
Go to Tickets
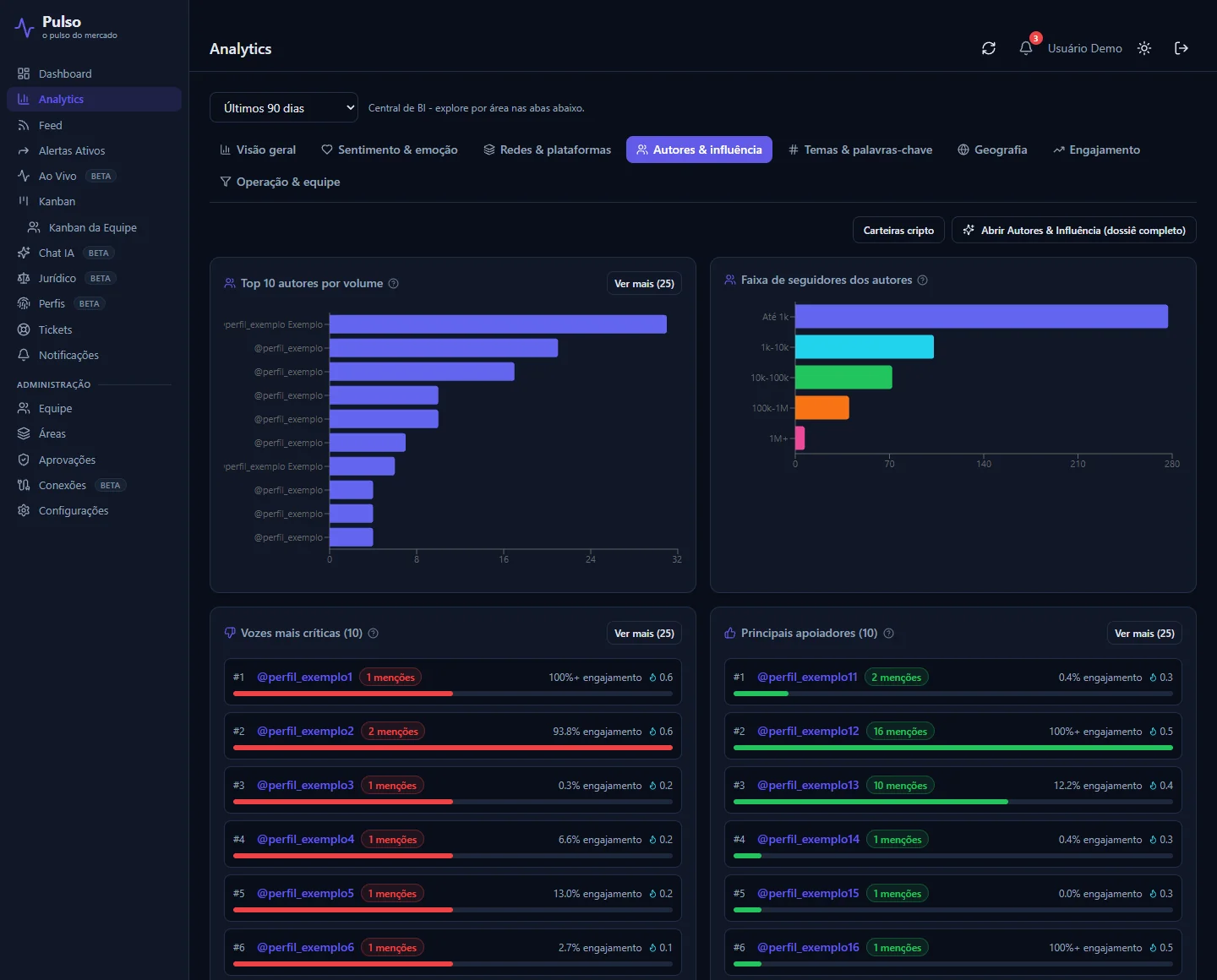[94, 329]
